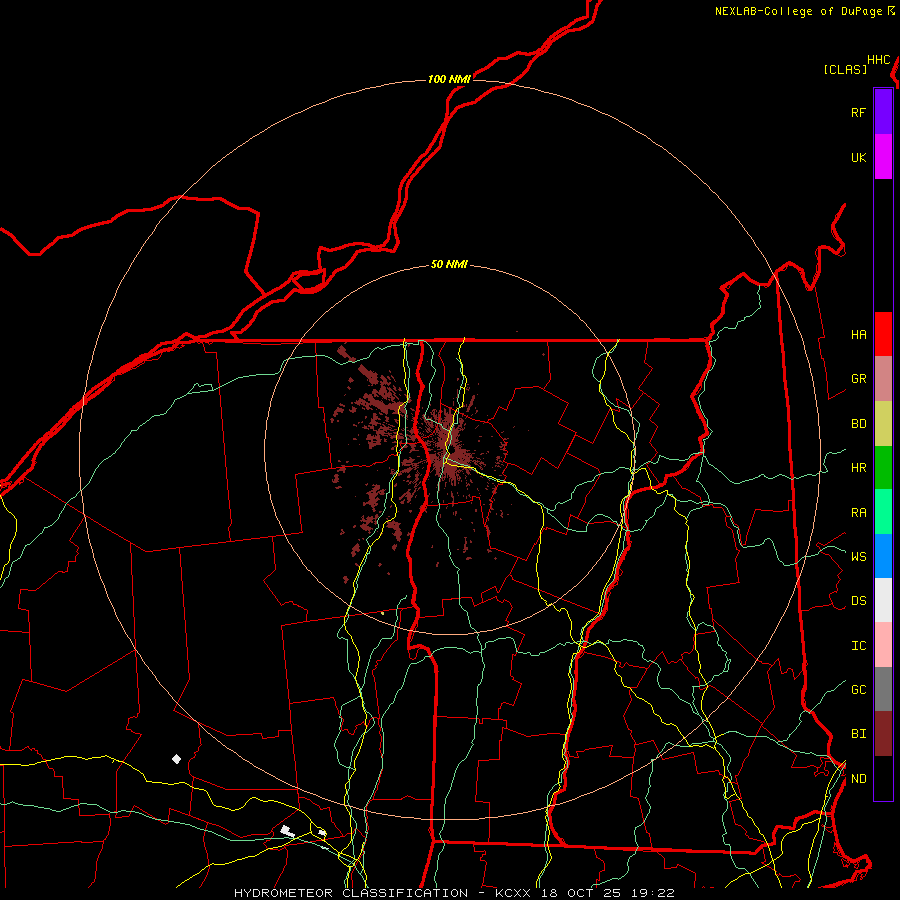Select the GR pink legend swatch
This screenshot has height=900, width=900.
point(883,379)
